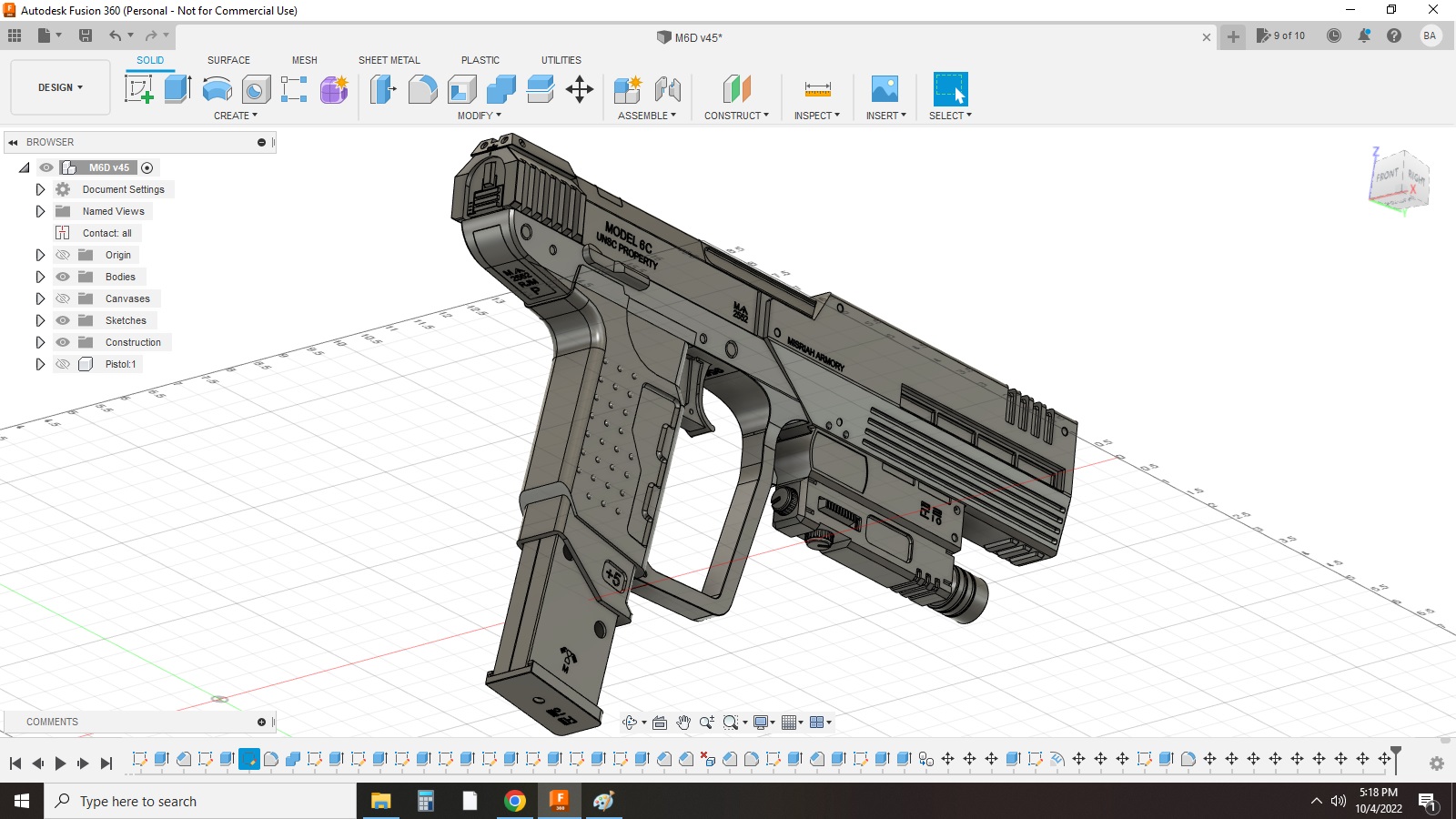Open the Data Panel grid icon
The height and width of the screenshot is (819, 1456).
(x=15, y=35)
